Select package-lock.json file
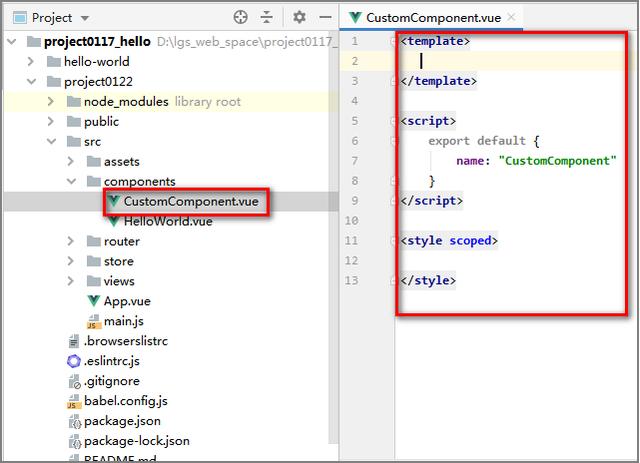 pyautogui.click(x=137, y=441)
